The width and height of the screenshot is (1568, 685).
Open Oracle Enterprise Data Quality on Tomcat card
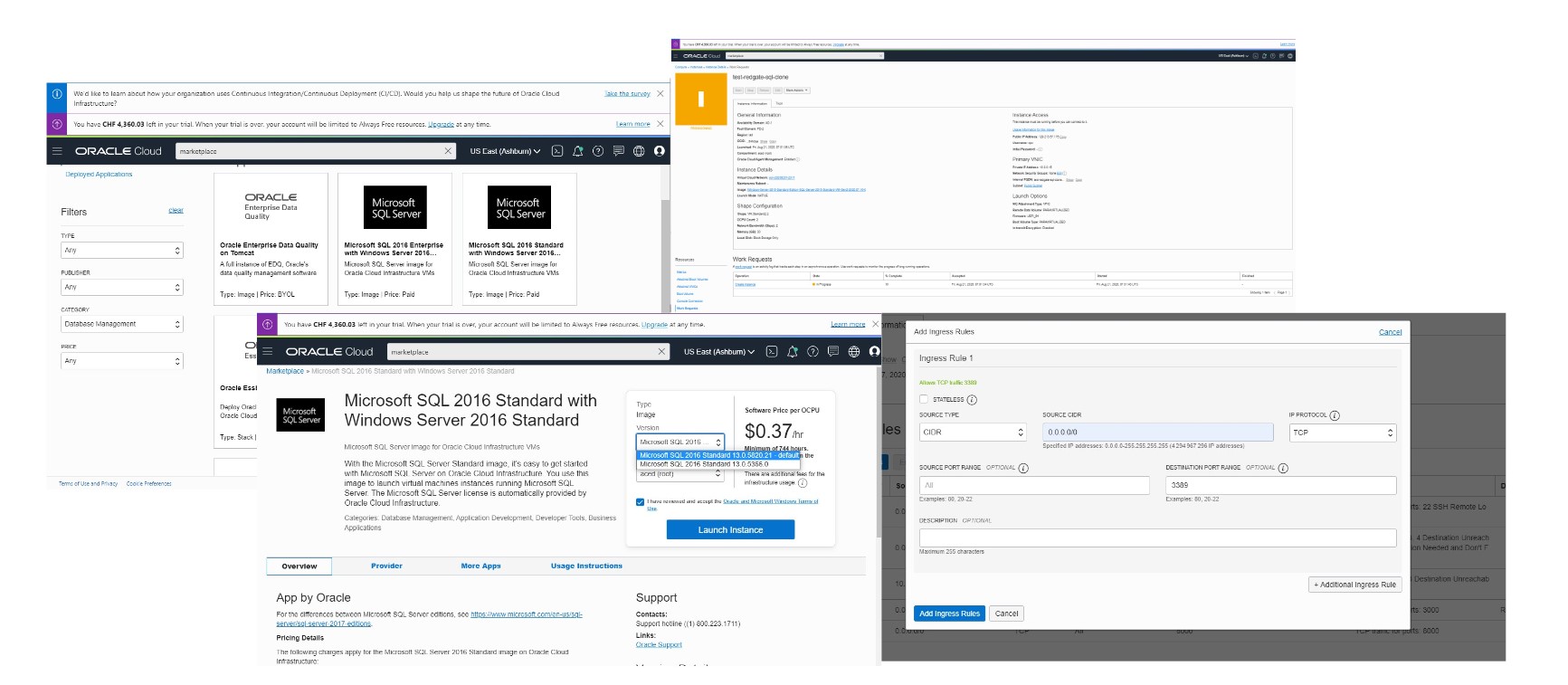[271, 239]
